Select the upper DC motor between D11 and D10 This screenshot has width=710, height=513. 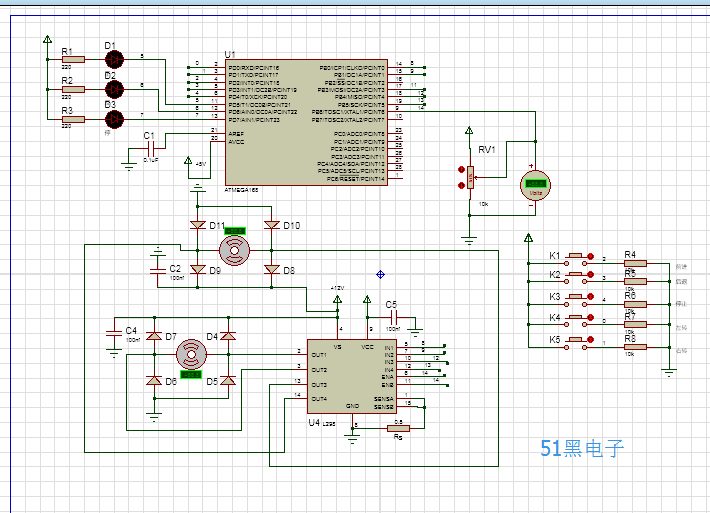tap(235, 250)
